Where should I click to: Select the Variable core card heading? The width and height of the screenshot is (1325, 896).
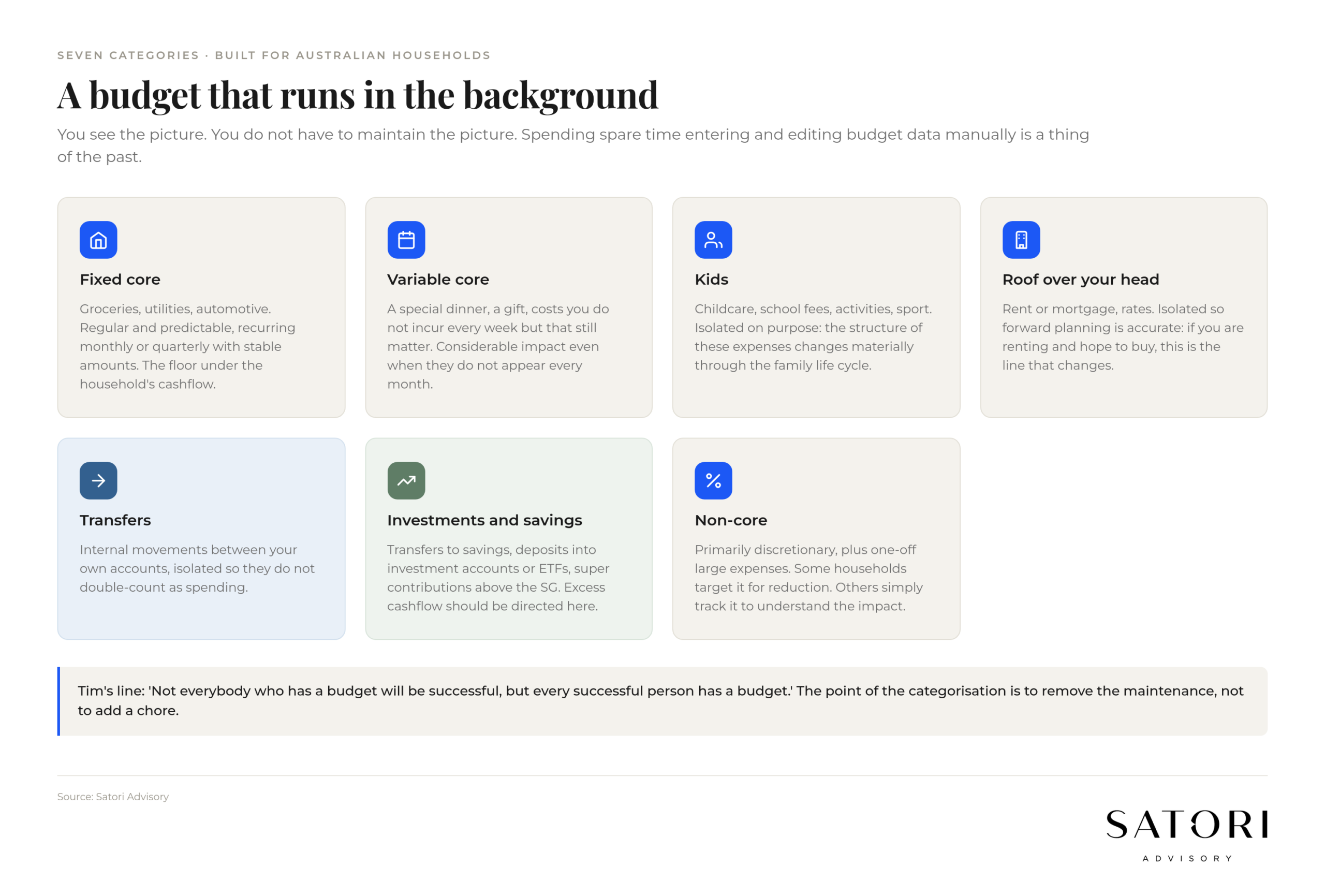438,280
